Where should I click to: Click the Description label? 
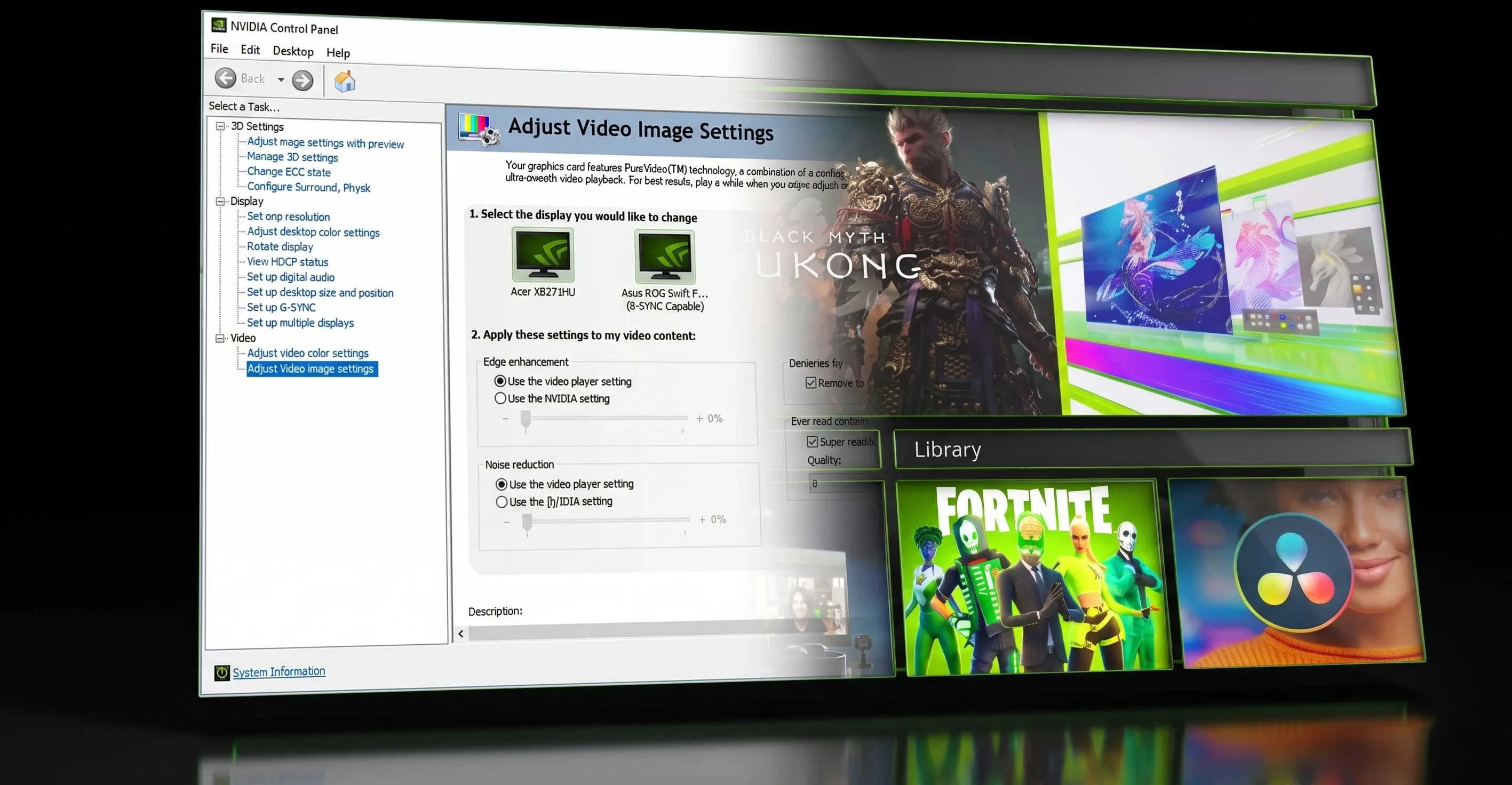coord(496,611)
